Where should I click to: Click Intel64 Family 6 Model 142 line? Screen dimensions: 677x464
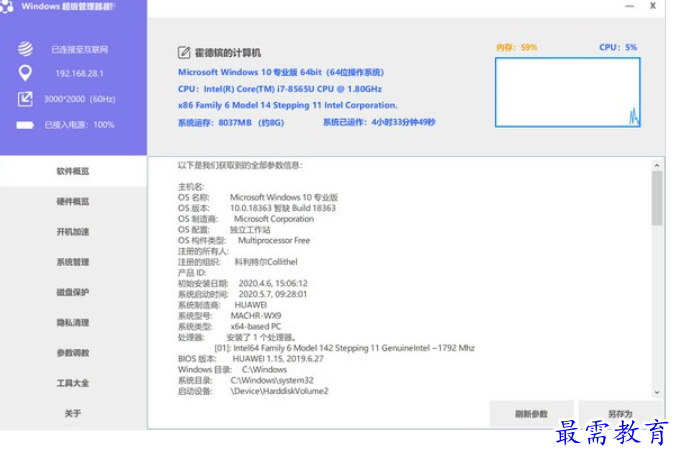click(345, 348)
